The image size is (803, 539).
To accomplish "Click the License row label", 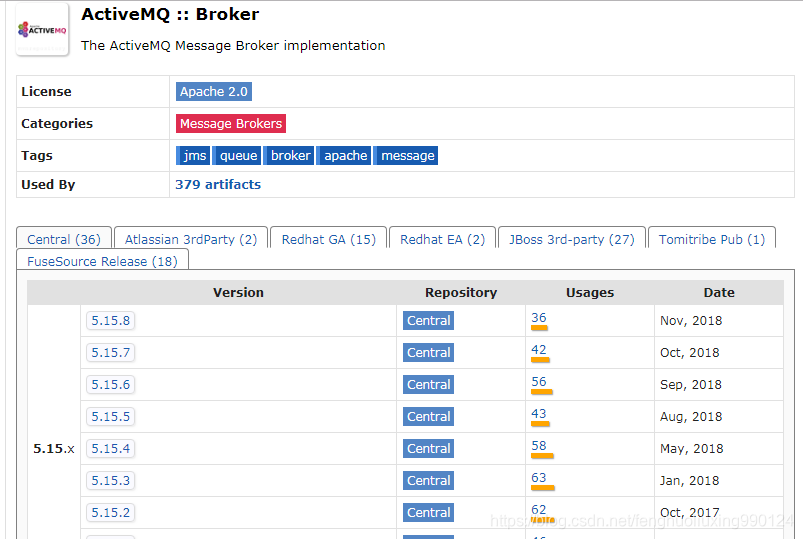I will coord(46,92).
